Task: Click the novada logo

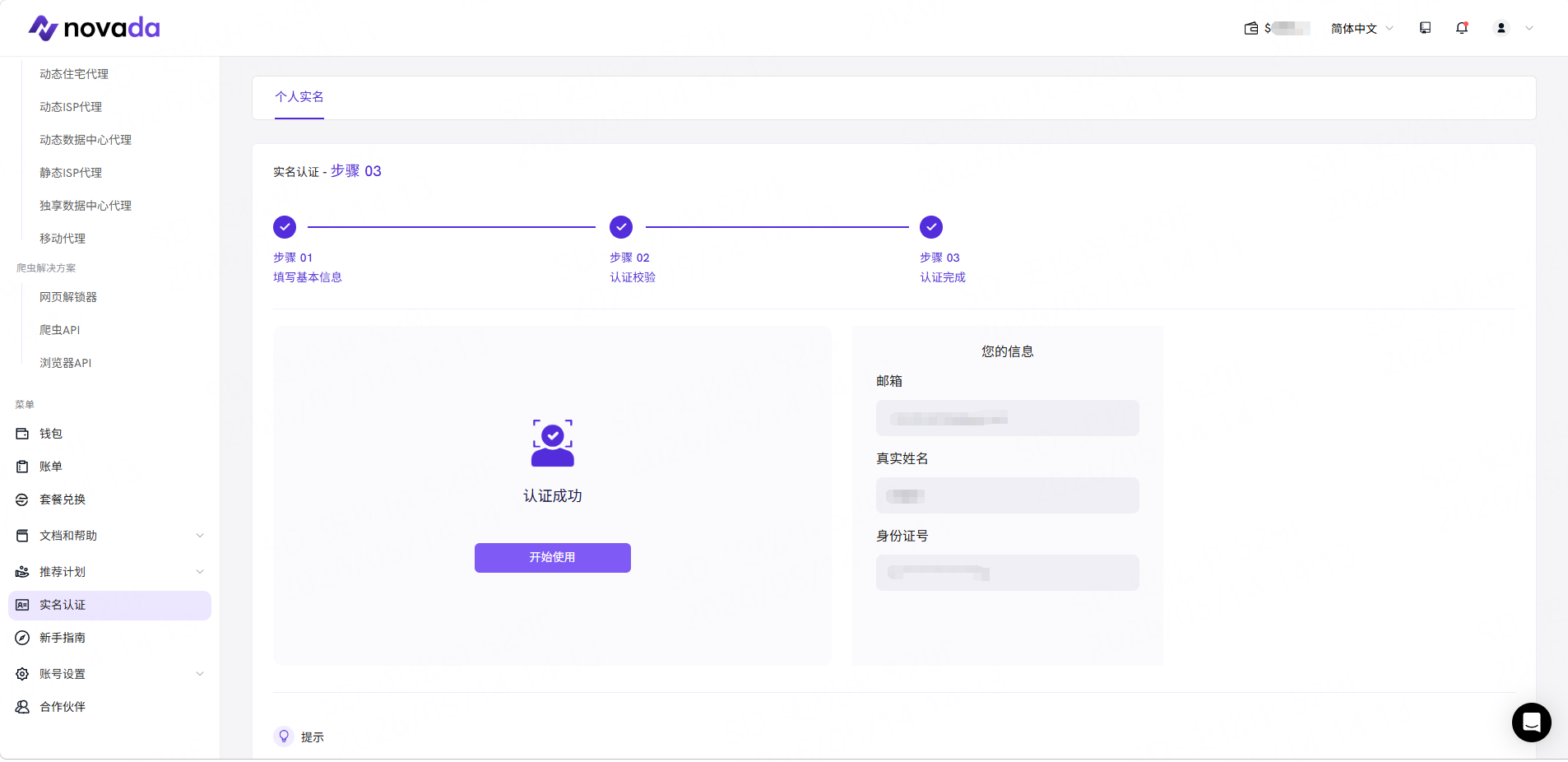Action: [95, 28]
